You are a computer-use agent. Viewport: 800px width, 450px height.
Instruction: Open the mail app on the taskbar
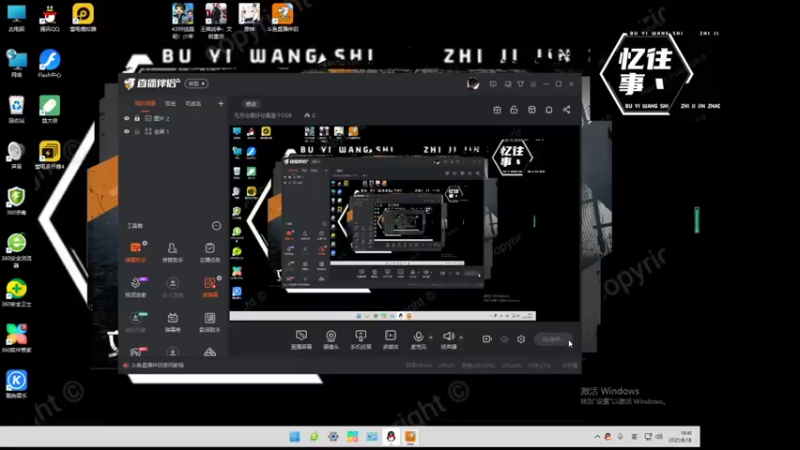tap(372, 437)
